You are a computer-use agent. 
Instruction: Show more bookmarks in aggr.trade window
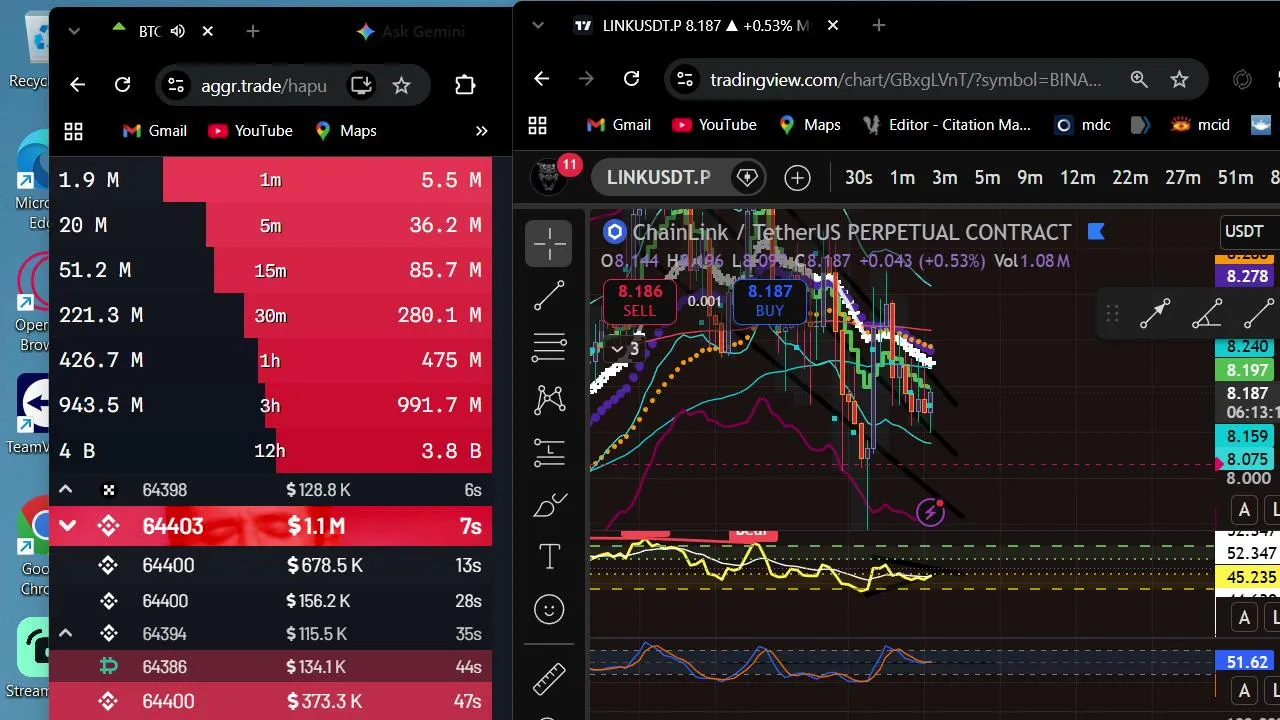(481, 131)
